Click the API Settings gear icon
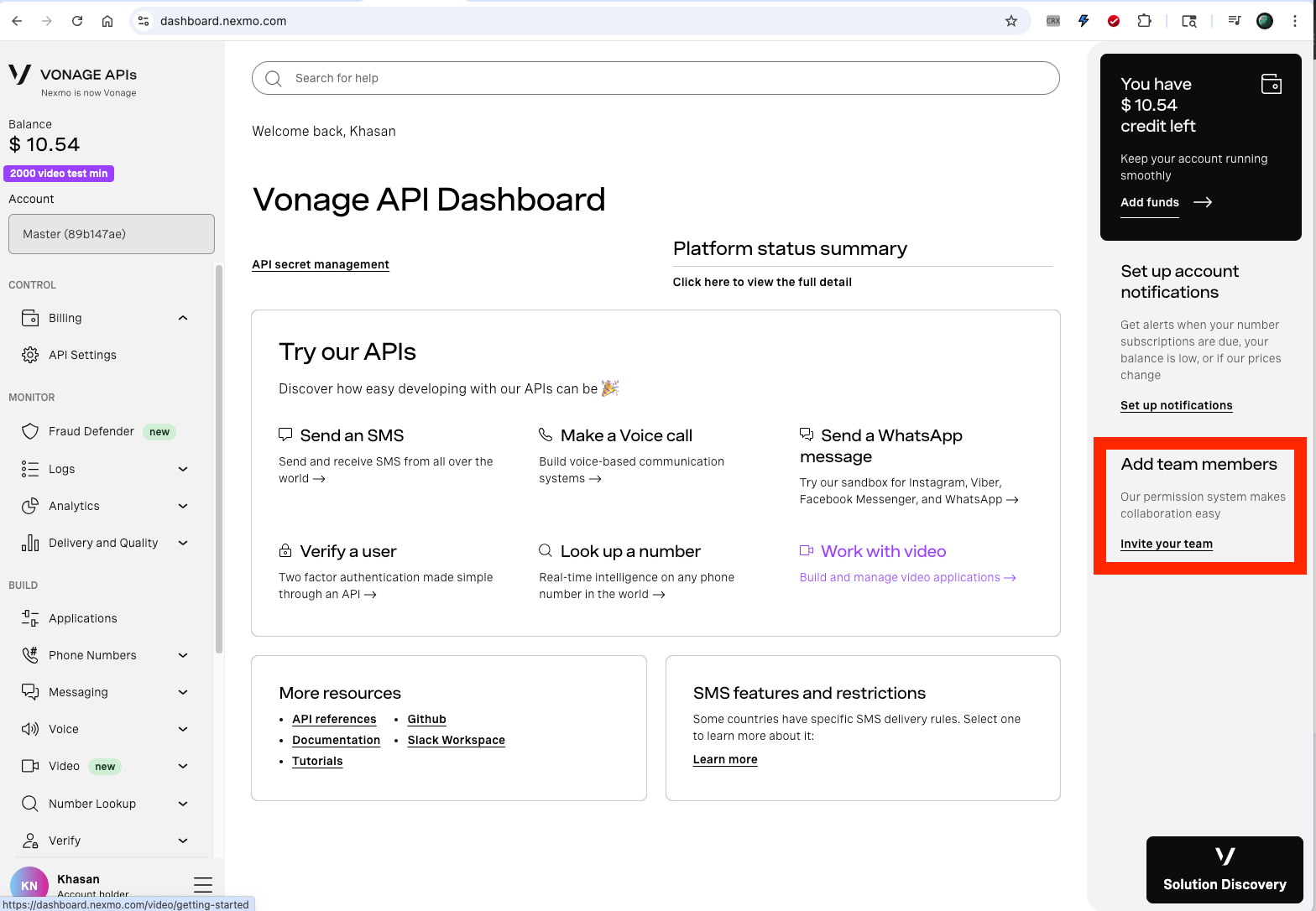 tap(30, 355)
